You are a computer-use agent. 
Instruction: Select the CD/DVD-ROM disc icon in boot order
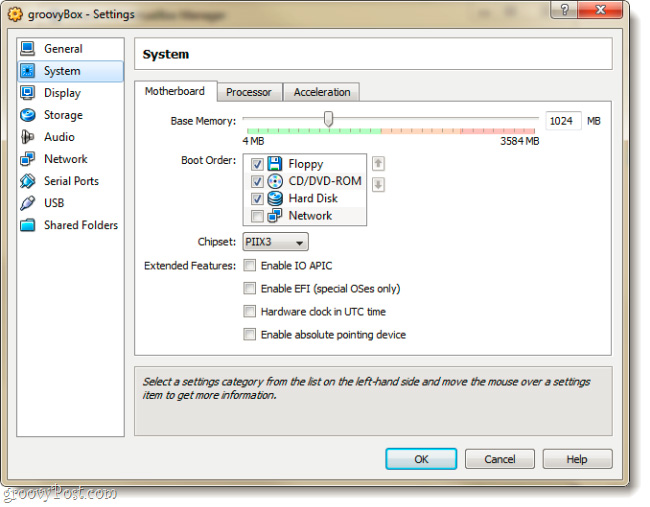pyautogui.click(x=275, y=181)
